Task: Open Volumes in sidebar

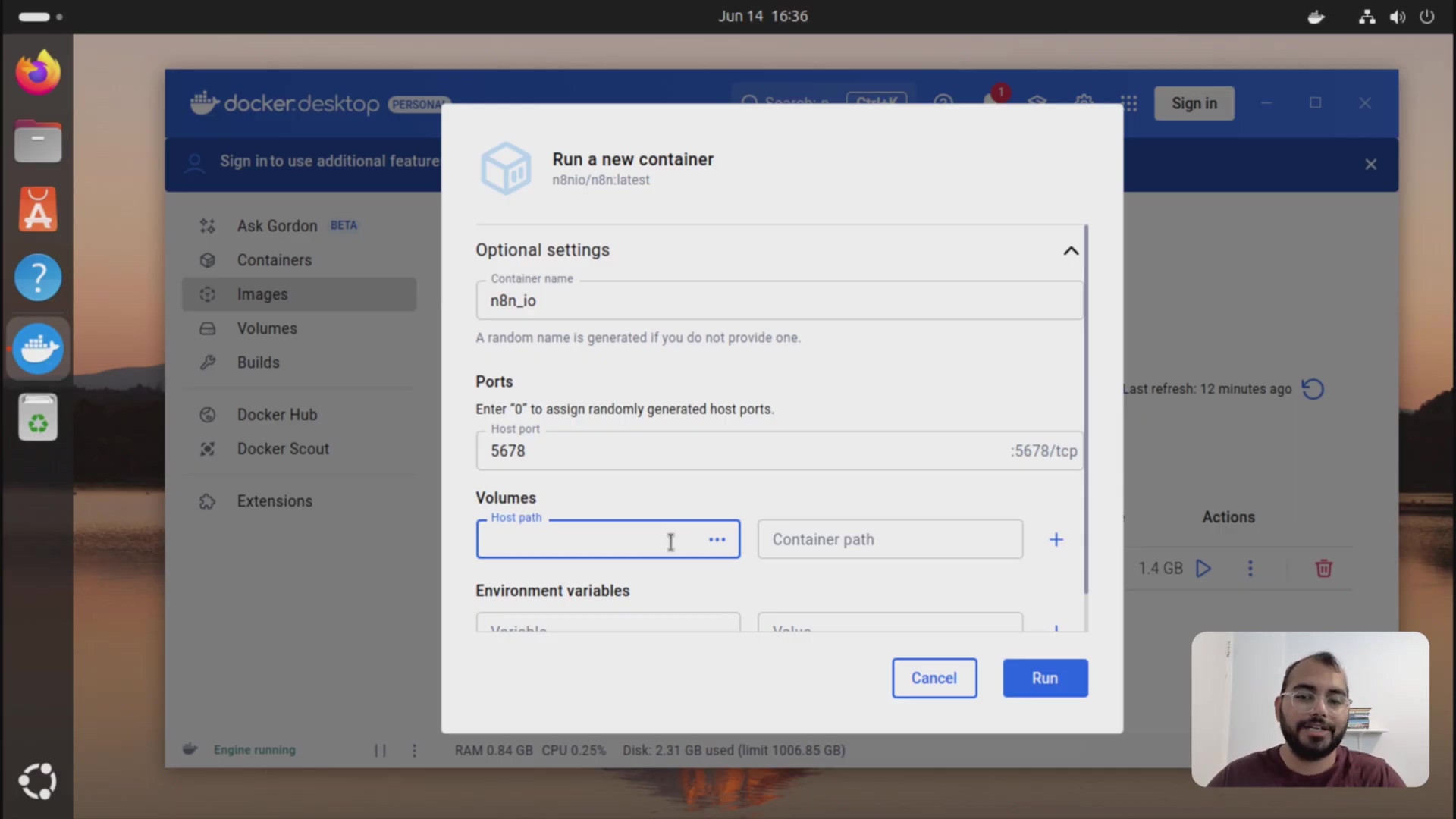Action: tap(299, 328)
